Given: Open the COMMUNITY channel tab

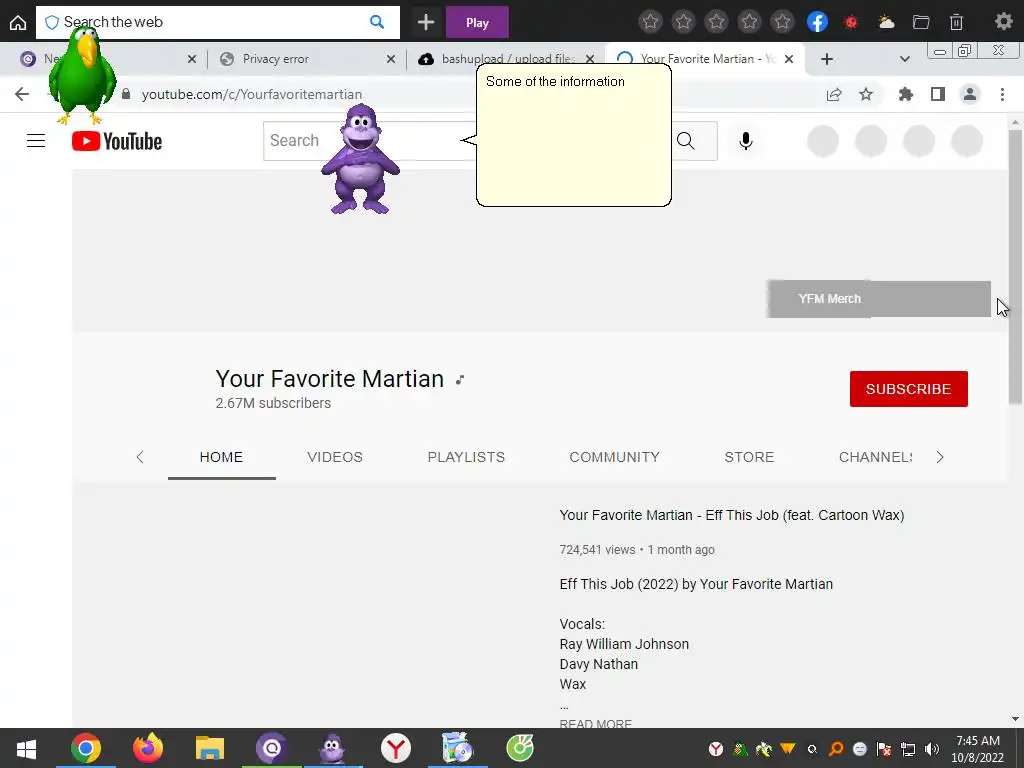Looking at the screenshot, I should 615,457.
